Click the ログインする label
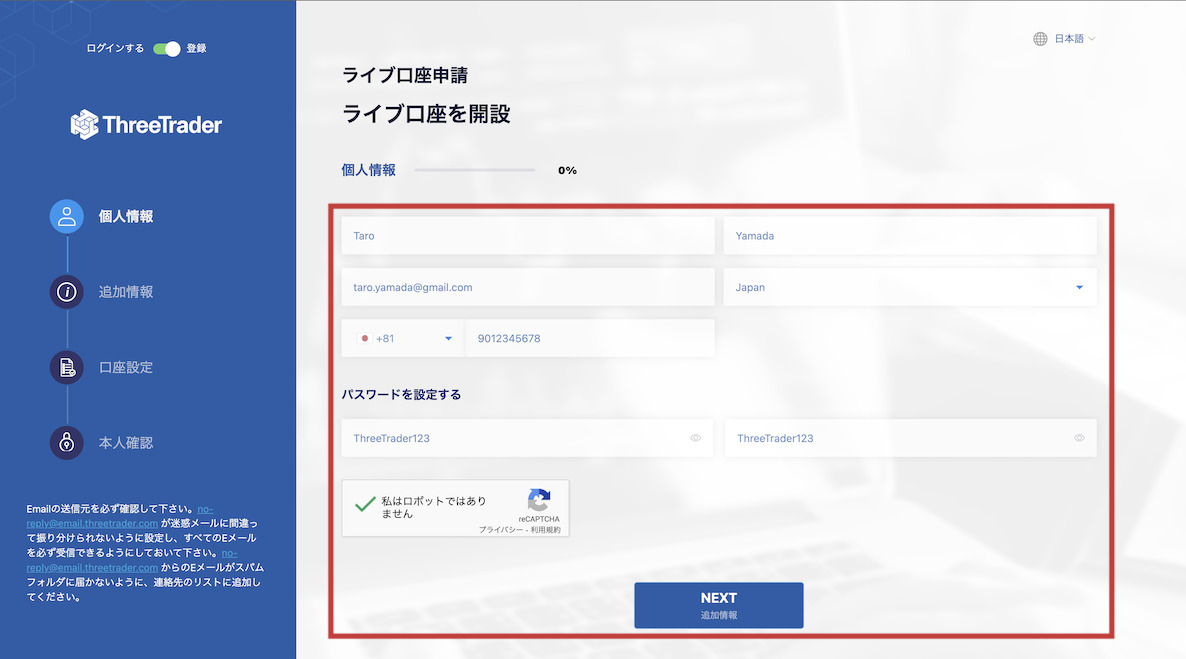This screenshot has height=659, width=1186. coord(115,48)
